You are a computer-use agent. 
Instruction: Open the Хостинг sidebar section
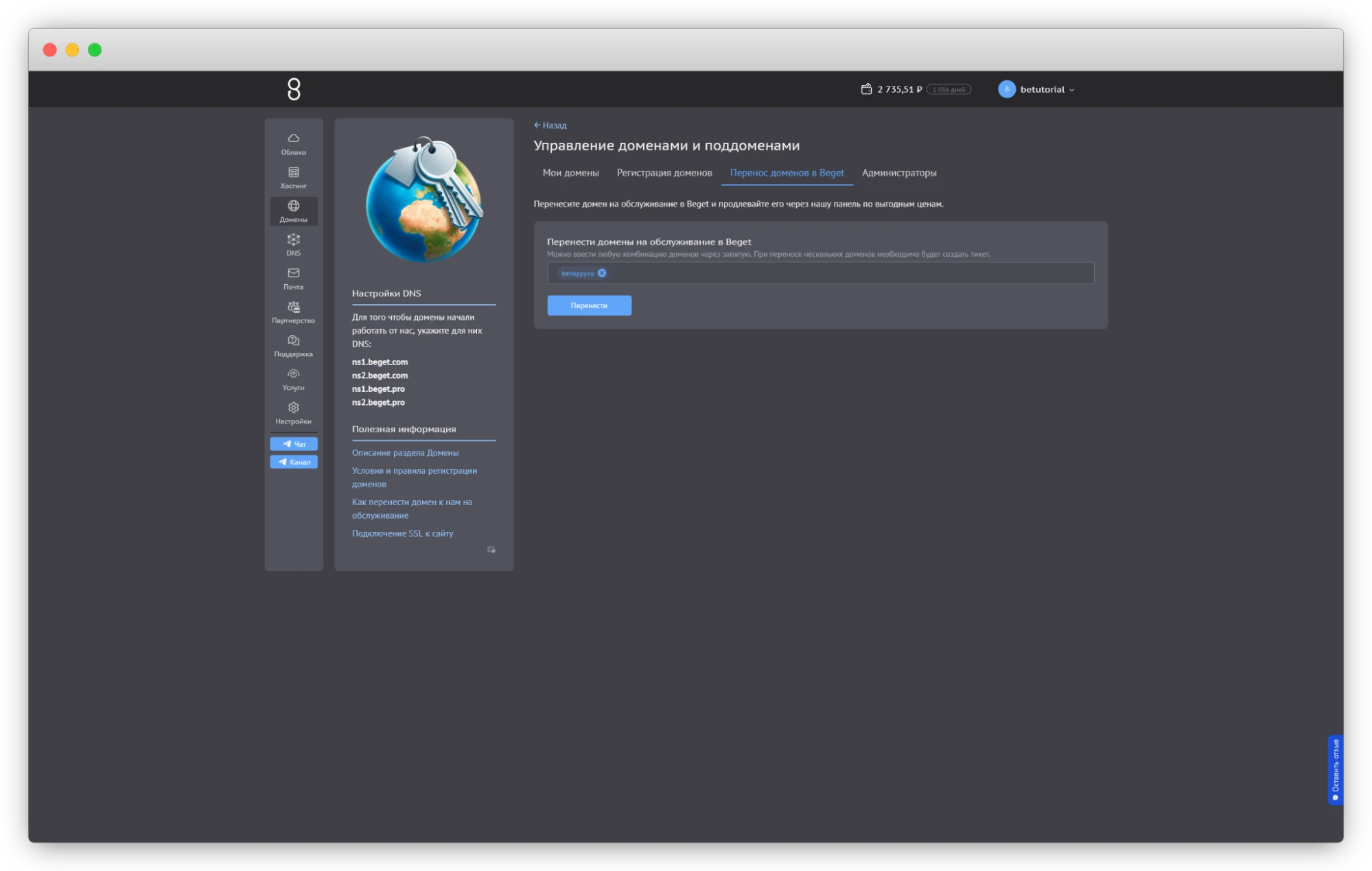[293, 177]
